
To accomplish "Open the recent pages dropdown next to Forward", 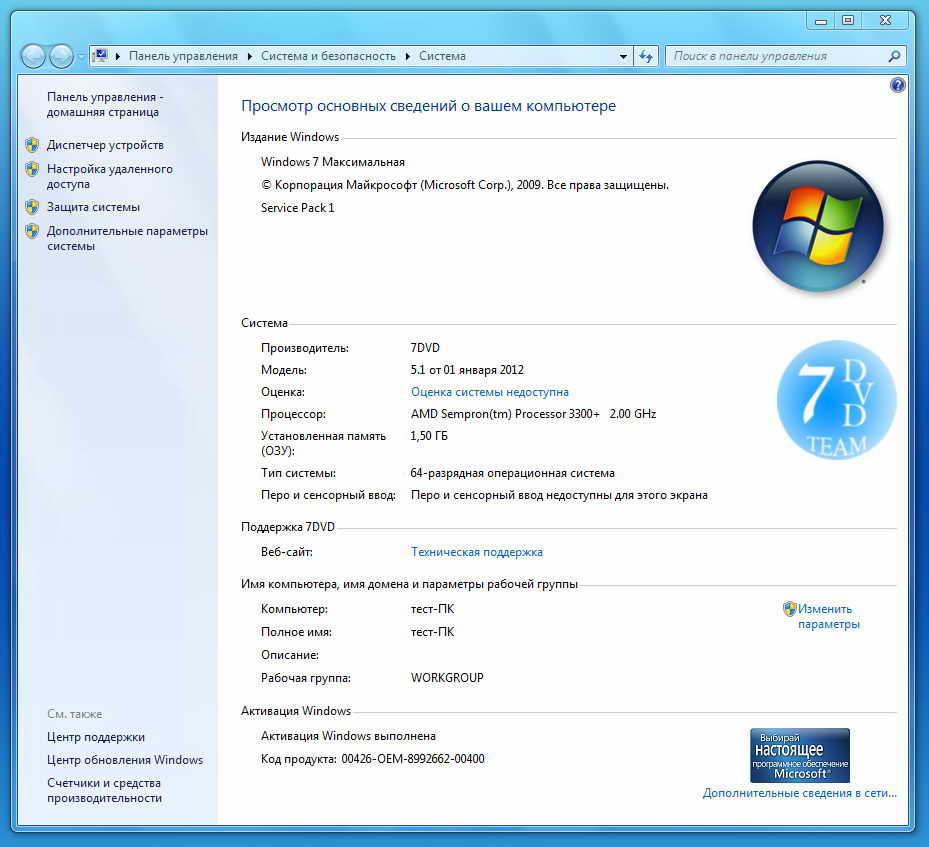I will coord(81,57).
